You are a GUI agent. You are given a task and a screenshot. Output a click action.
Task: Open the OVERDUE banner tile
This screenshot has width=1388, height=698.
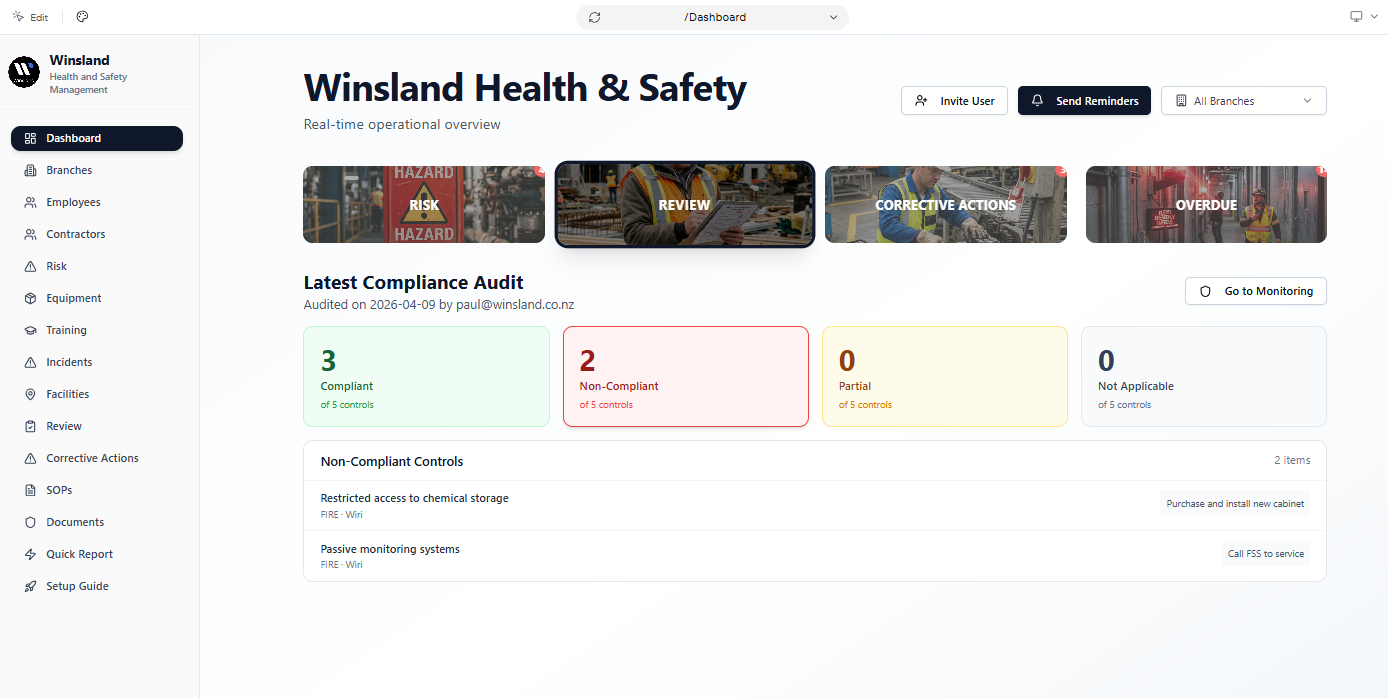point(1205,204)
